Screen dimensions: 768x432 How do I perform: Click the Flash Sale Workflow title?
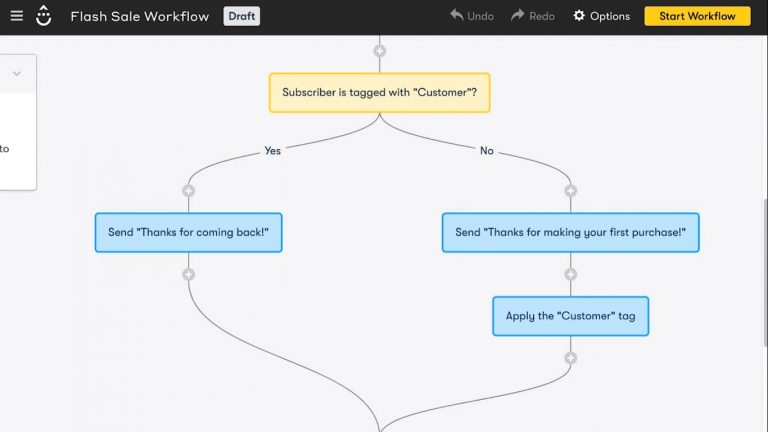(x=140, y=16)
